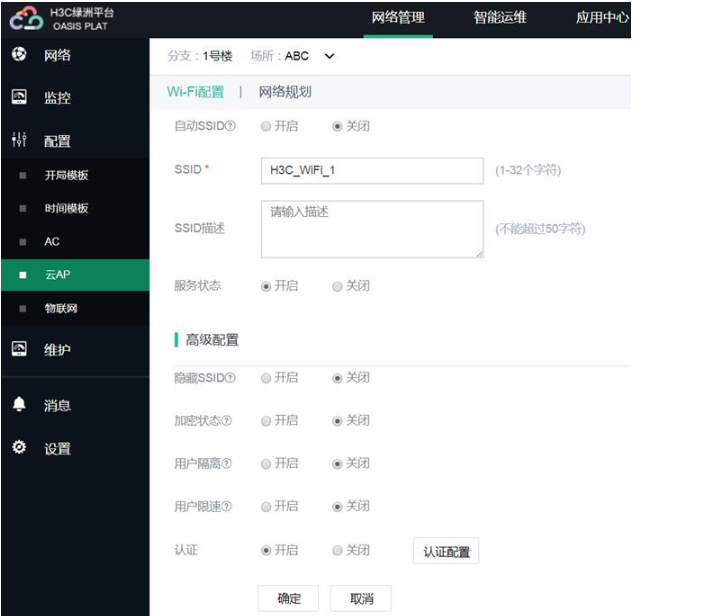Click the 维护 maintenance icon in sidebar
This screenshot has height=616, width=712.
pyautogui.click(x=19, y=349)
